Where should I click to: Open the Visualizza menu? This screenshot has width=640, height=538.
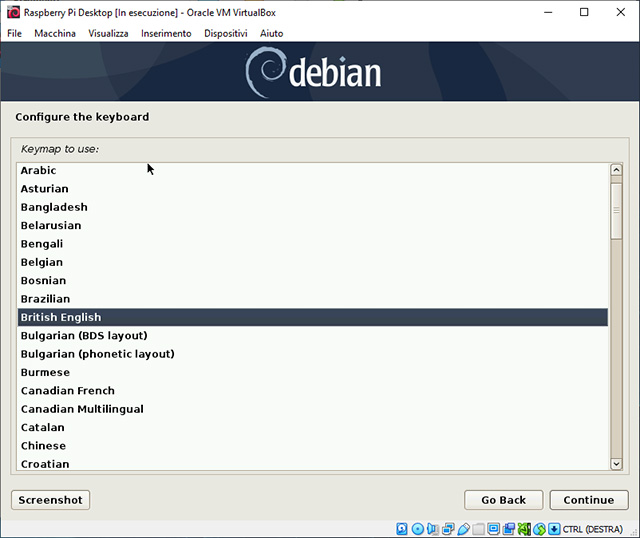pyautogui.click(x=108, y=33)
